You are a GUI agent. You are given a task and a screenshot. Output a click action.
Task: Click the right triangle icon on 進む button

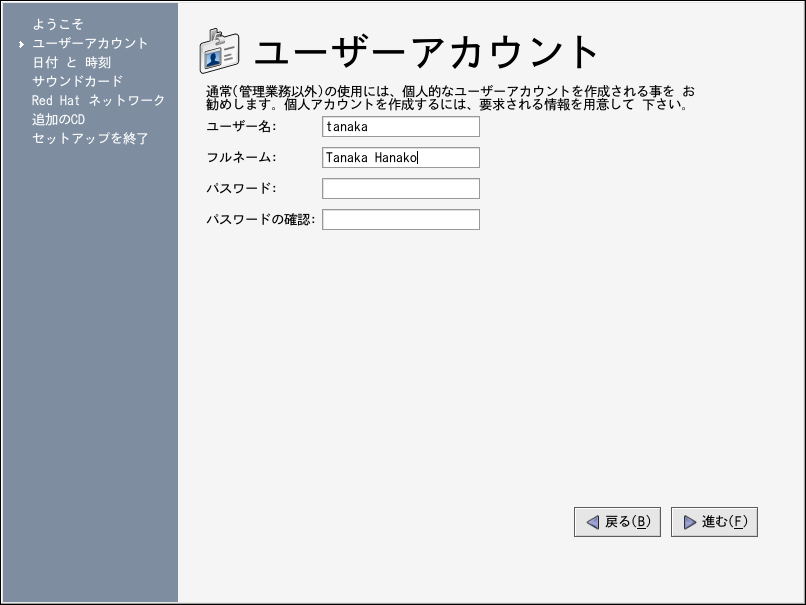pyautogui.click(x=689, y=522)
